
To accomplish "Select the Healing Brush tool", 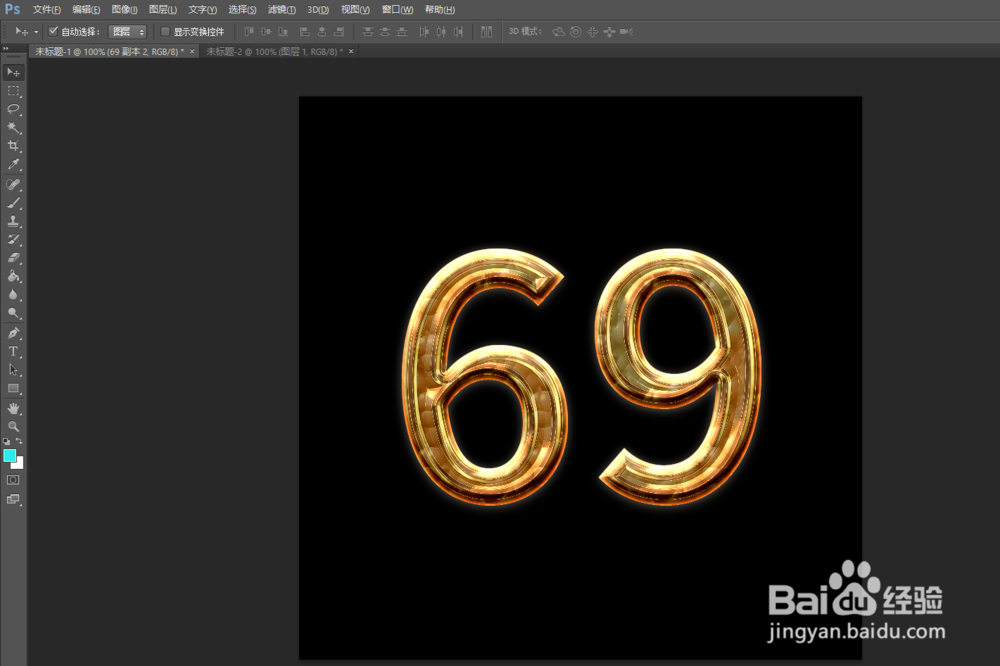I will click(x=13, y=184).
